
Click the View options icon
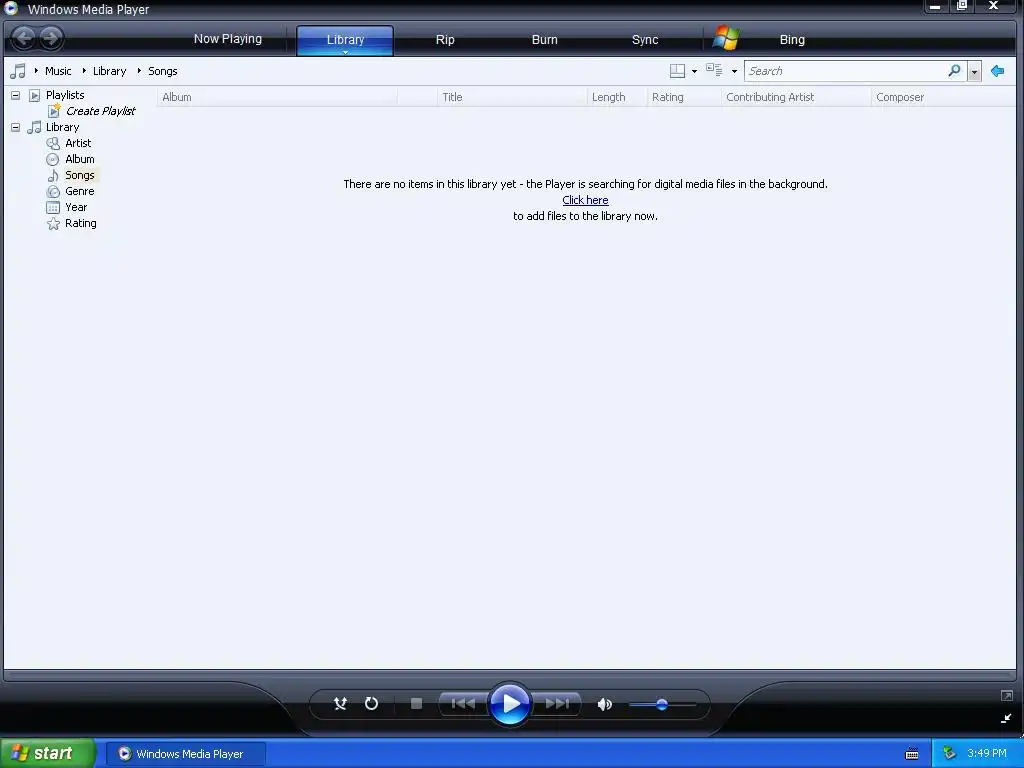tap(714, 70)
